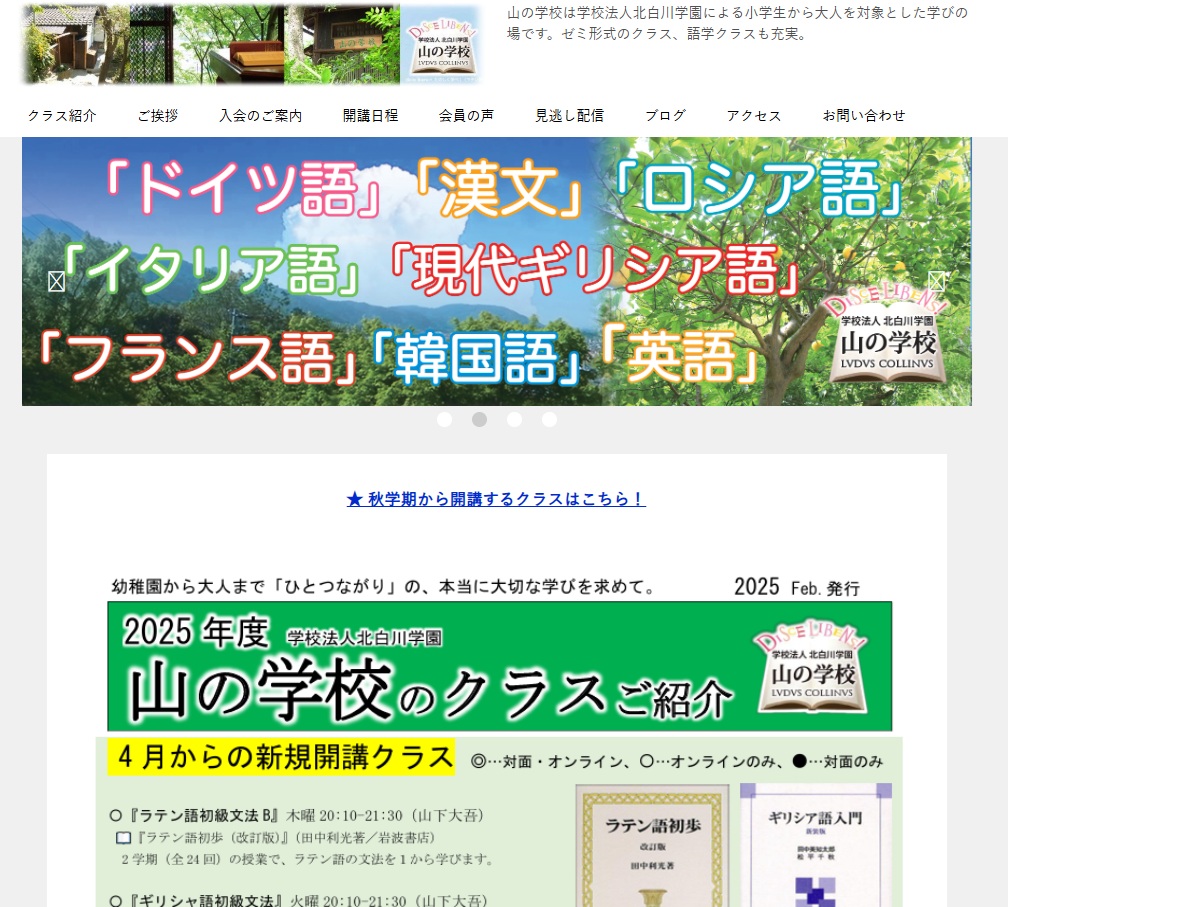Screen dimensions: 1200x907
Task: Open 入会のご案内 in the navigation
Action: point(261,116)
